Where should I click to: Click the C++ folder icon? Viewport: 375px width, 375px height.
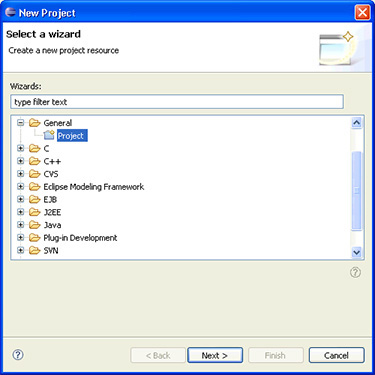pyautogui.click(x=34, y=161)
